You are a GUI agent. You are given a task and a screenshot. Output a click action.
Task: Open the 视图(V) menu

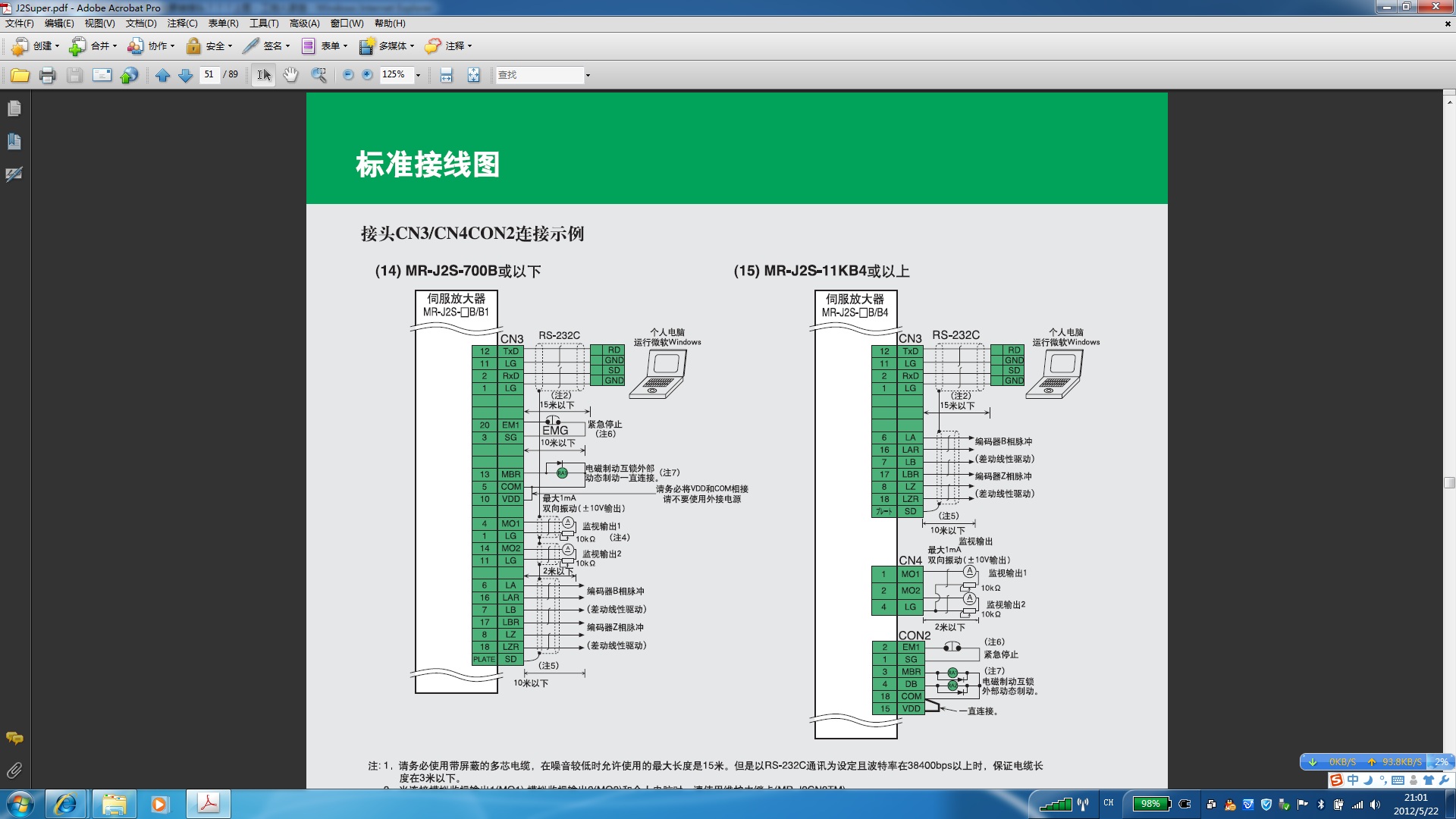99,24
